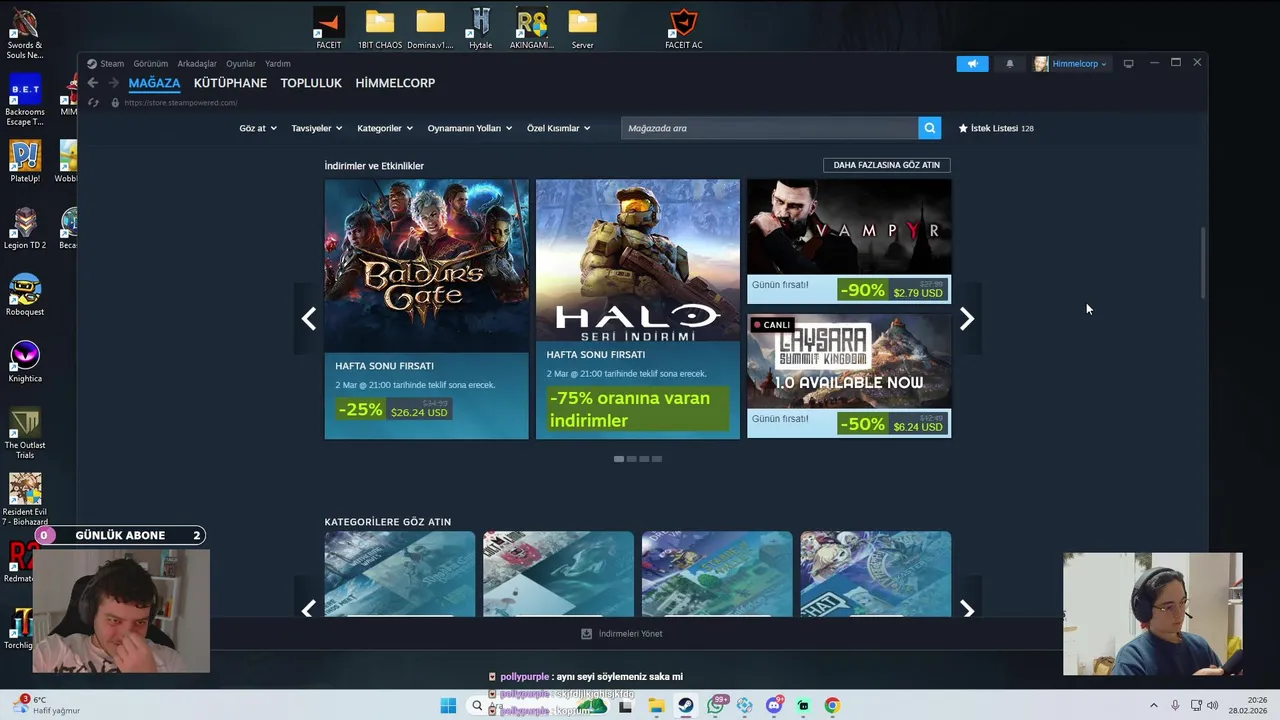
Task: Open the Görünüm menu
Action: 151,63
